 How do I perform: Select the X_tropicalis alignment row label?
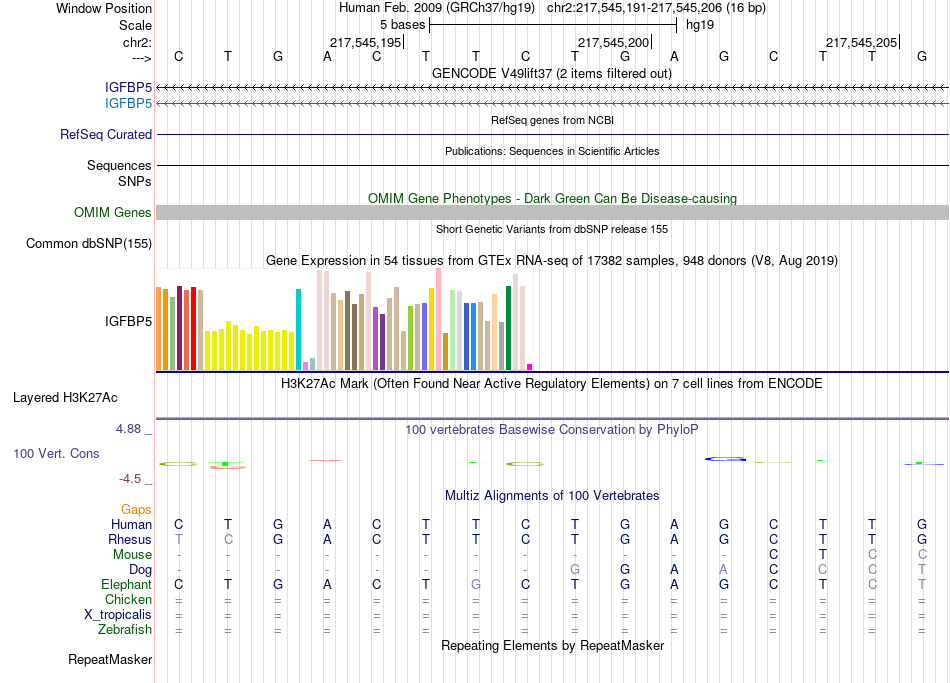point(118,615)
